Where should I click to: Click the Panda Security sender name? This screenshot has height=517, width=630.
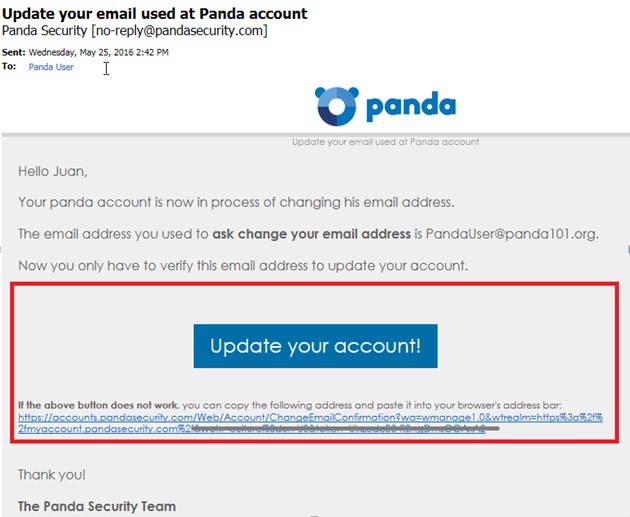[x=45, y=31]
